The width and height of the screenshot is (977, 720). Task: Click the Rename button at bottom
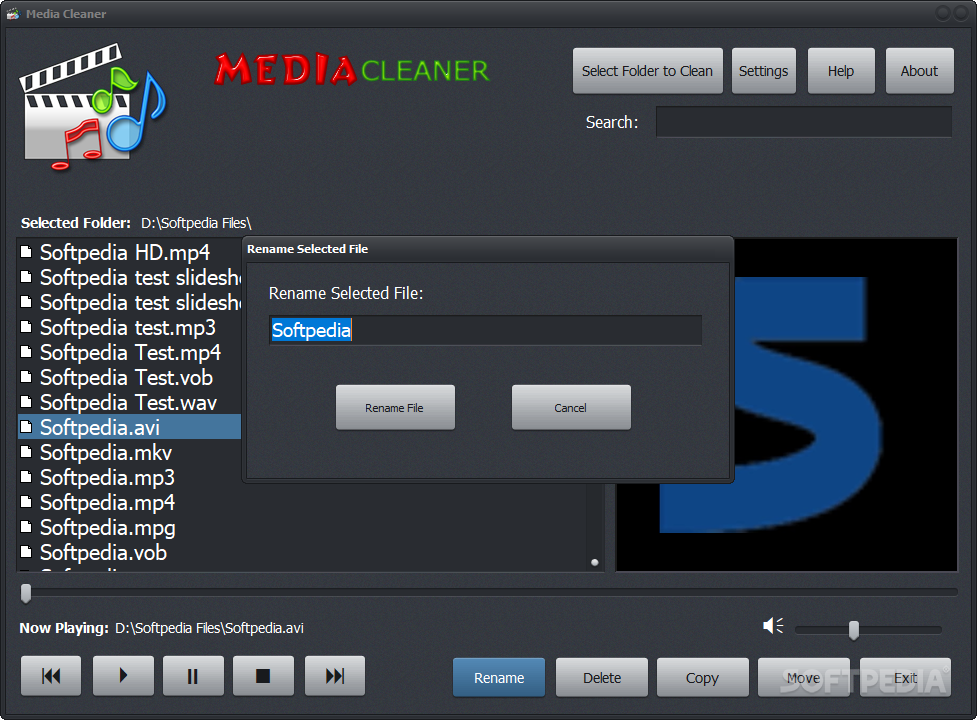[498, 678]
